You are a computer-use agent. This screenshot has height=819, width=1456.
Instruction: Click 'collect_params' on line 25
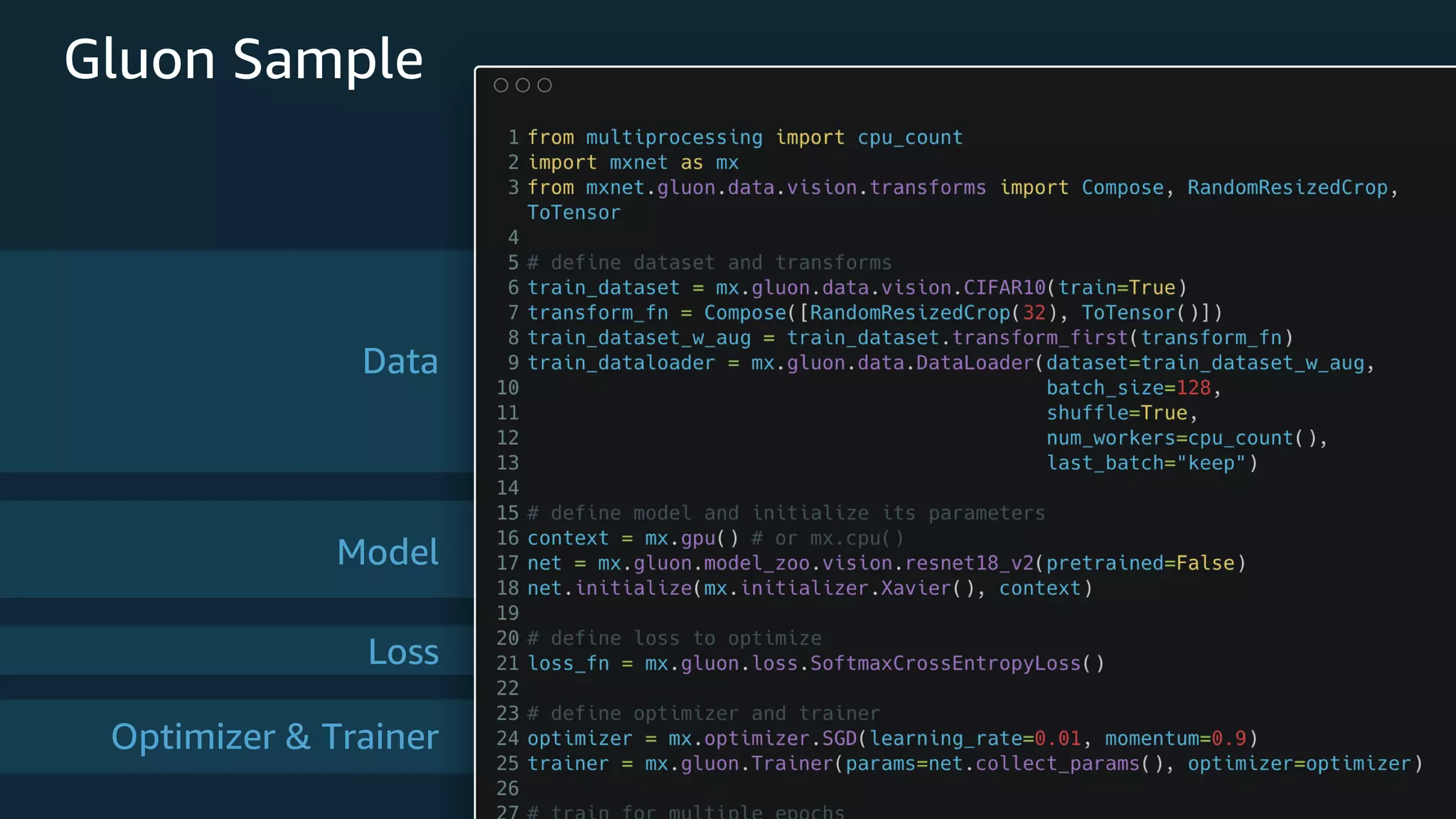coord(1057,764)
